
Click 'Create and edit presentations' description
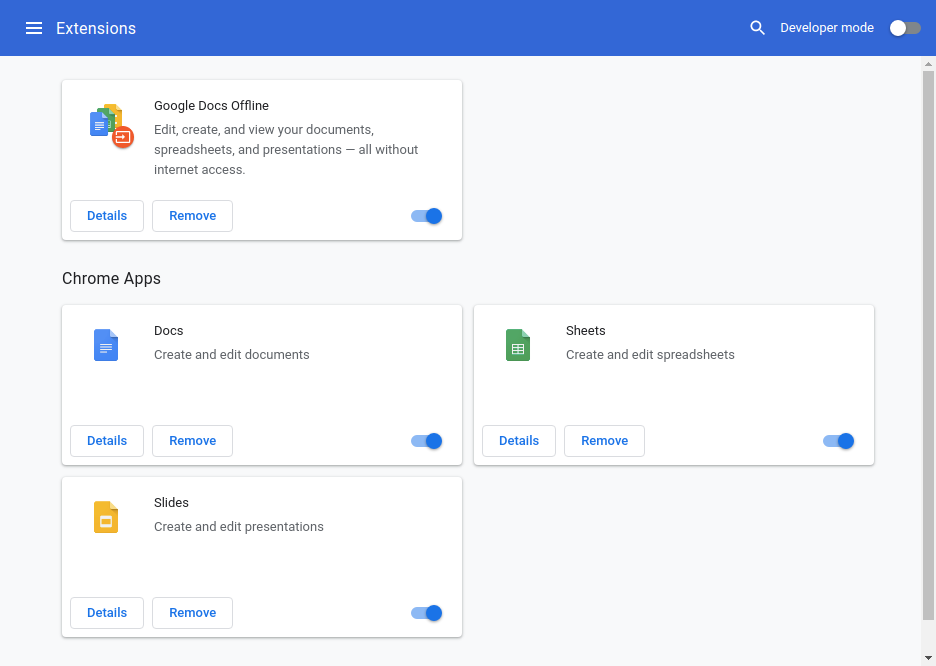pos(239,526)
